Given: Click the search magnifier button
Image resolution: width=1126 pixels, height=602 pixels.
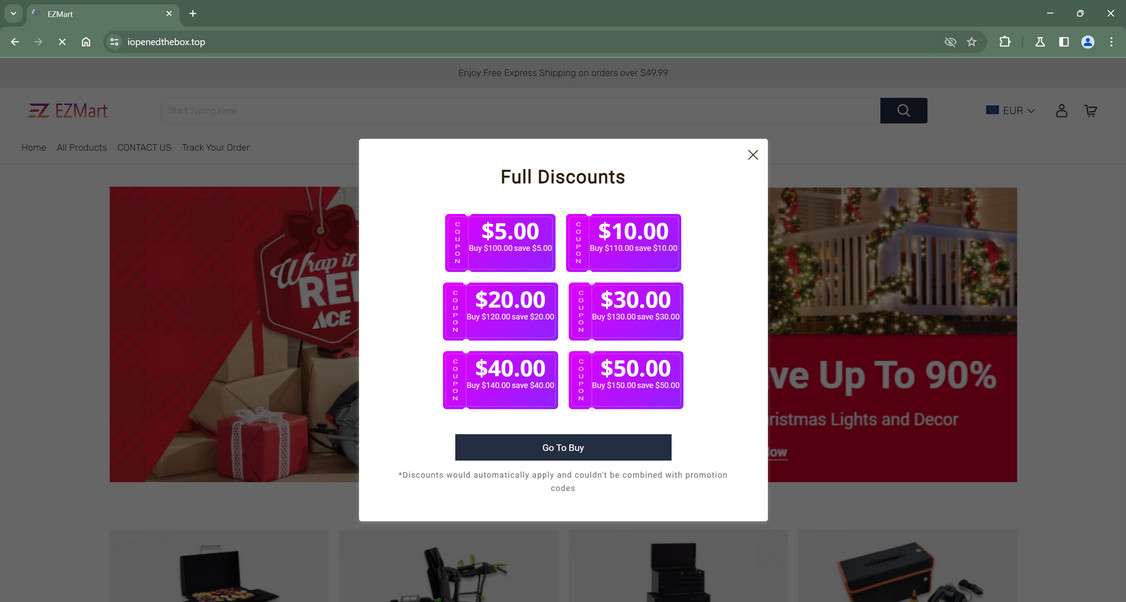Looking at the screenshot, I should [903, 111].
